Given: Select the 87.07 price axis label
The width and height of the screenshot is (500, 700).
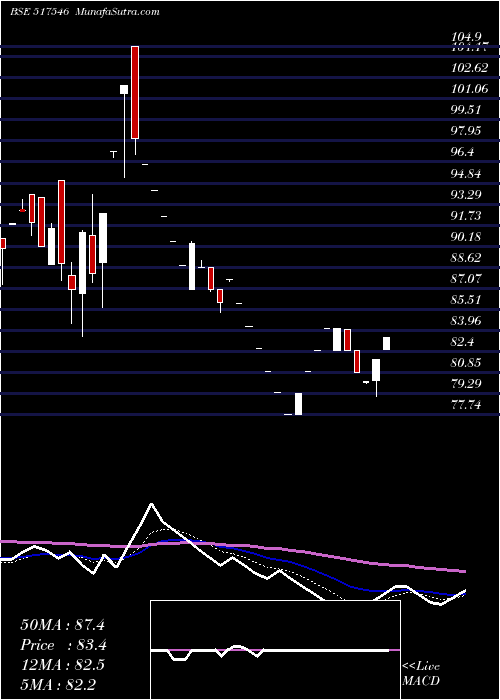Looking at the screenshot, I should (466, 279).
